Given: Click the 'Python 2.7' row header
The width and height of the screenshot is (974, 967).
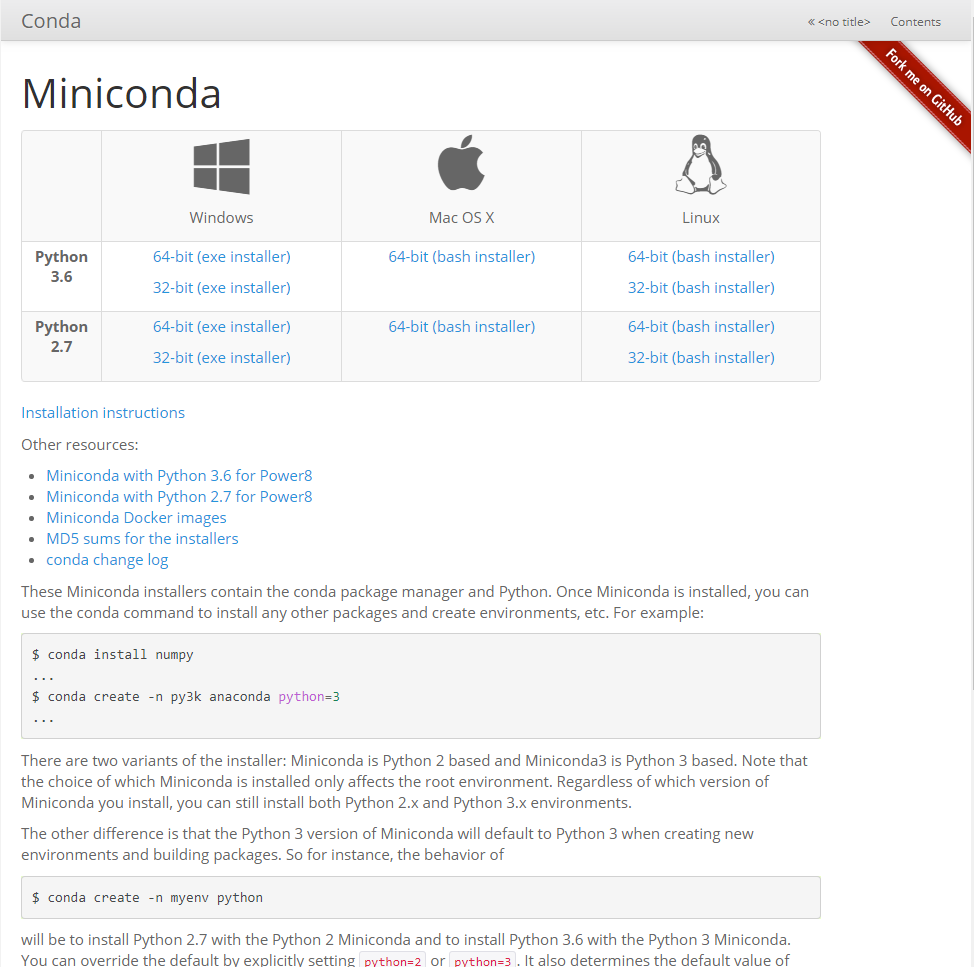Looking at the screenshot, I should point(61,337).
